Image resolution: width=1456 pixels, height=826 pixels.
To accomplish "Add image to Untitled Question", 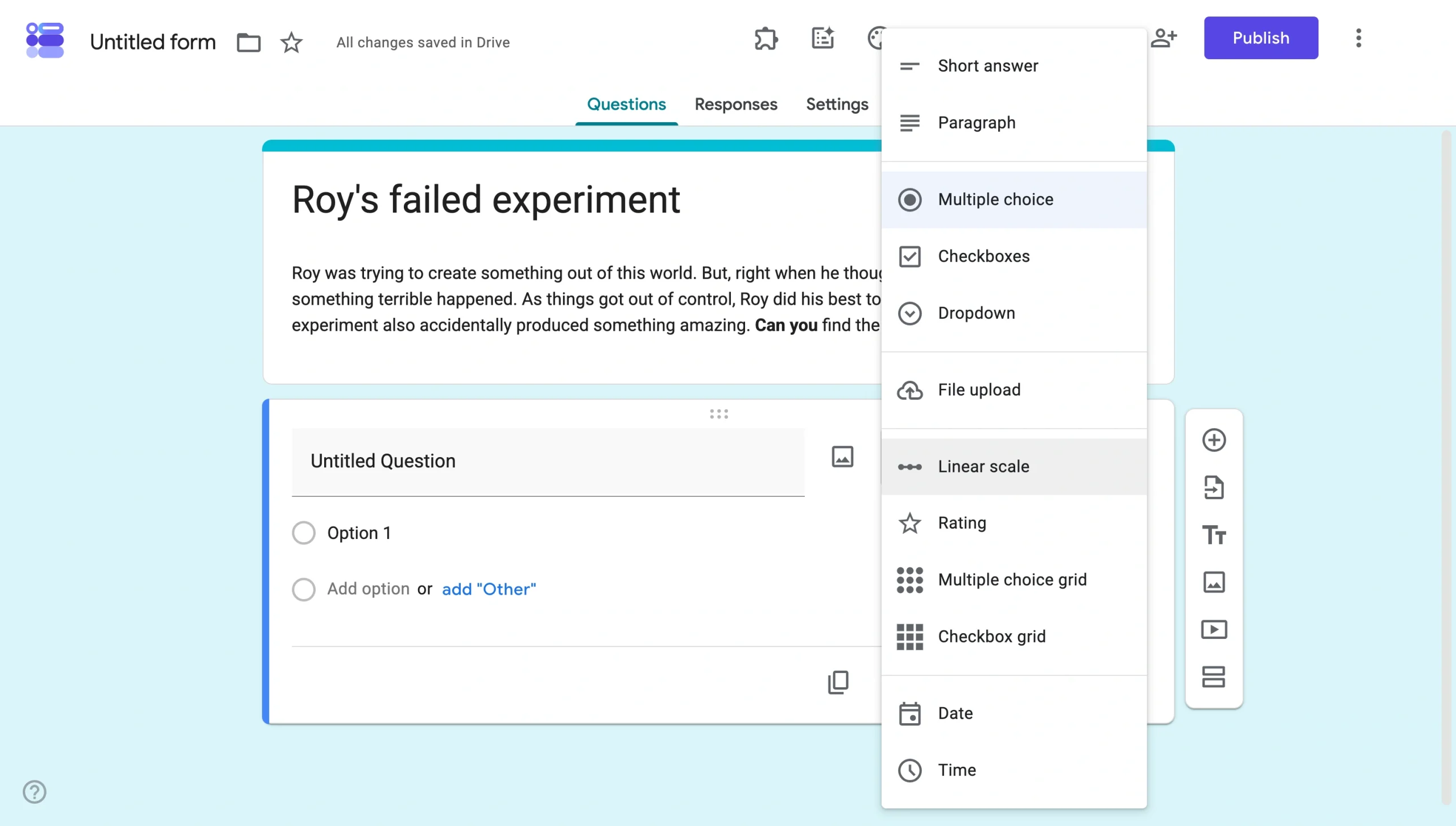I will (x=842, y=456).
